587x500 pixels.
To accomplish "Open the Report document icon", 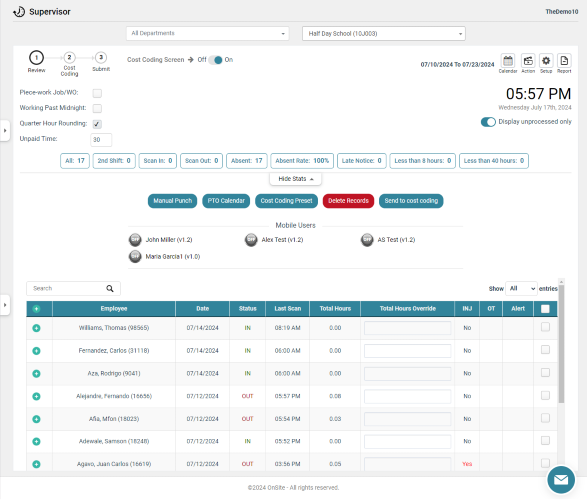I will pos(564,61).
